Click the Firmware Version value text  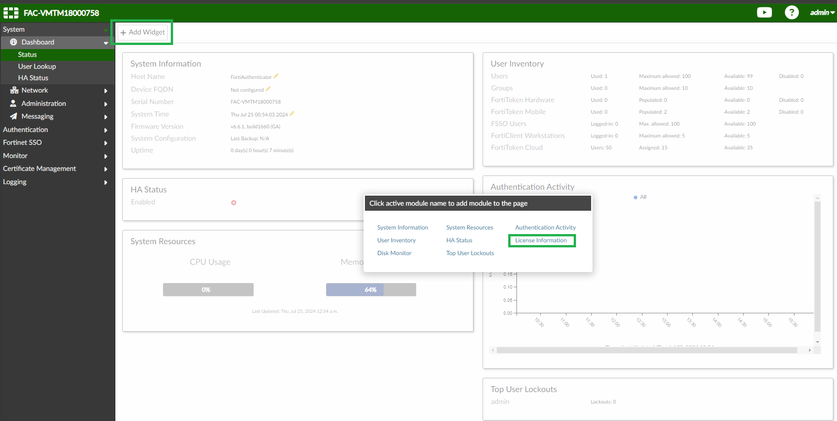click(x=255, y=126)
